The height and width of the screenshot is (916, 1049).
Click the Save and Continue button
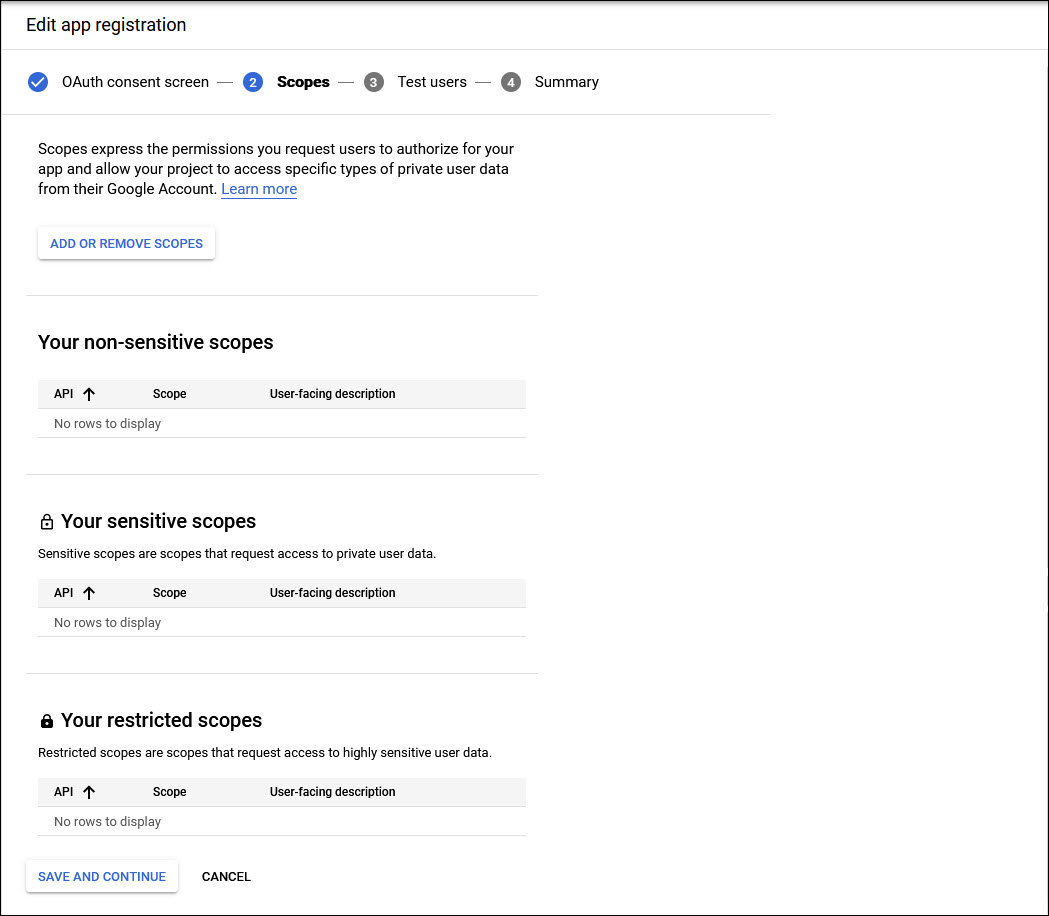(x=101, y=876)
